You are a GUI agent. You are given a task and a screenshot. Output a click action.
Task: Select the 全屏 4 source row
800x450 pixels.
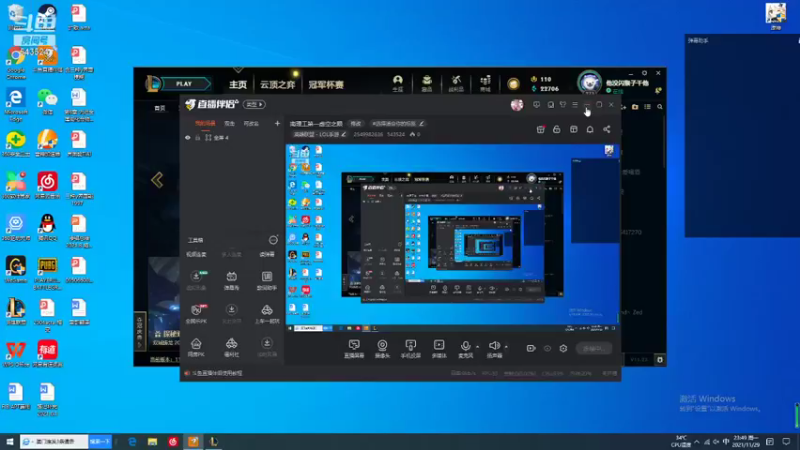click(x=233, y=138)
